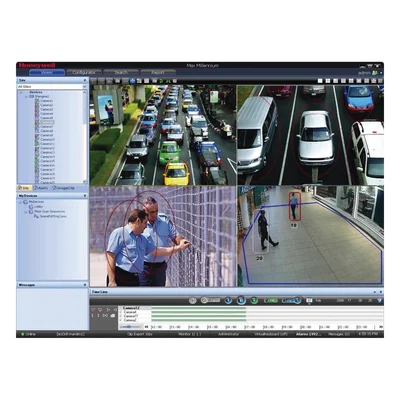400x400 pixels.
Task: Switch to the Configurator tab
Action: click(84, 72)
